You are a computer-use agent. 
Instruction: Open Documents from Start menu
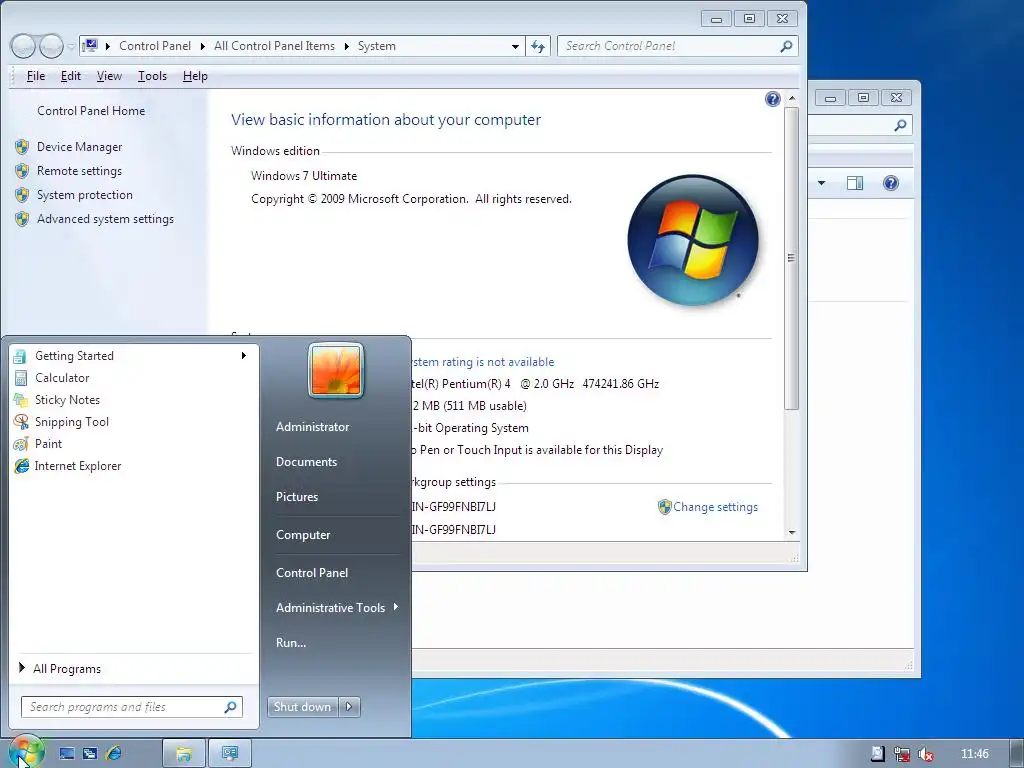pos(306,462)
